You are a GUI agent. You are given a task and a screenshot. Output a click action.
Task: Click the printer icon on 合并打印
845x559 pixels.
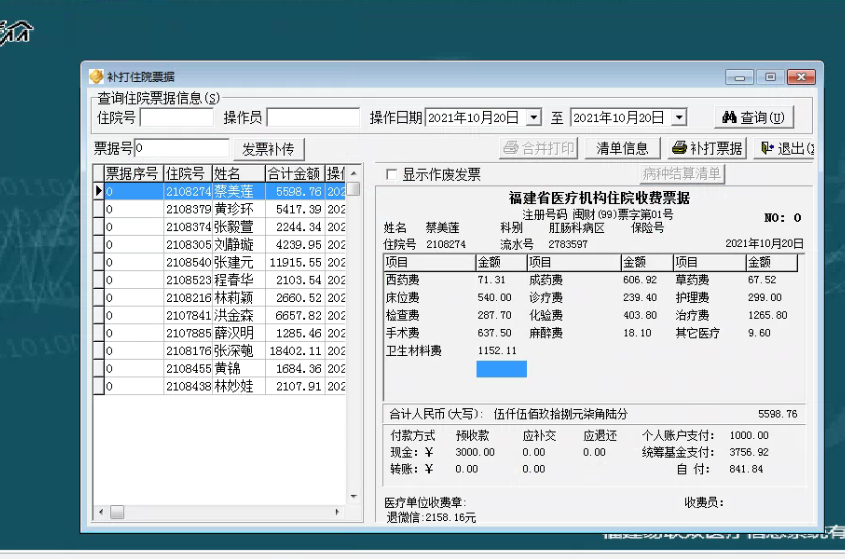click(x=511, y=147)
